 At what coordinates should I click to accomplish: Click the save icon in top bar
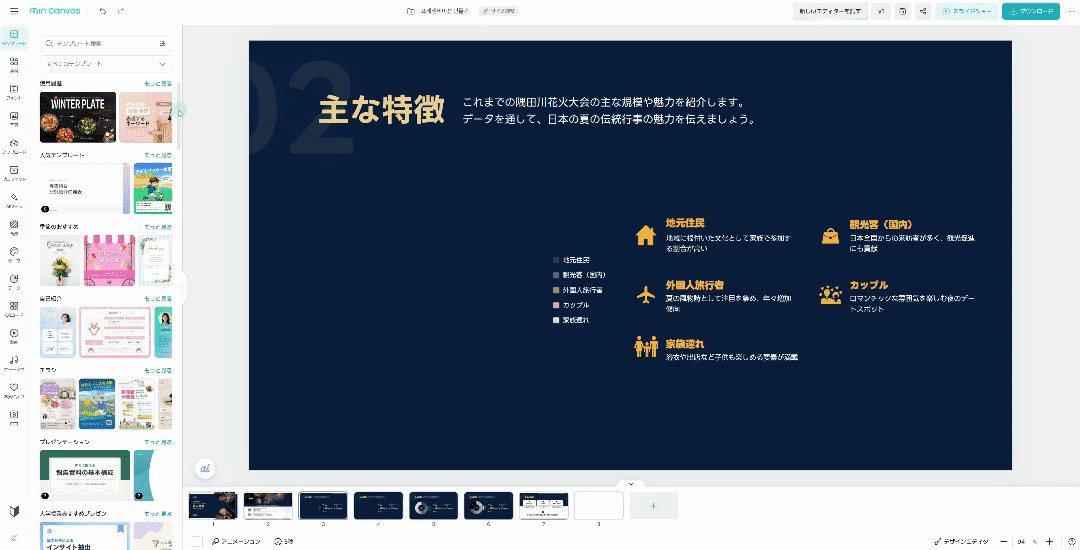point(902,11)
